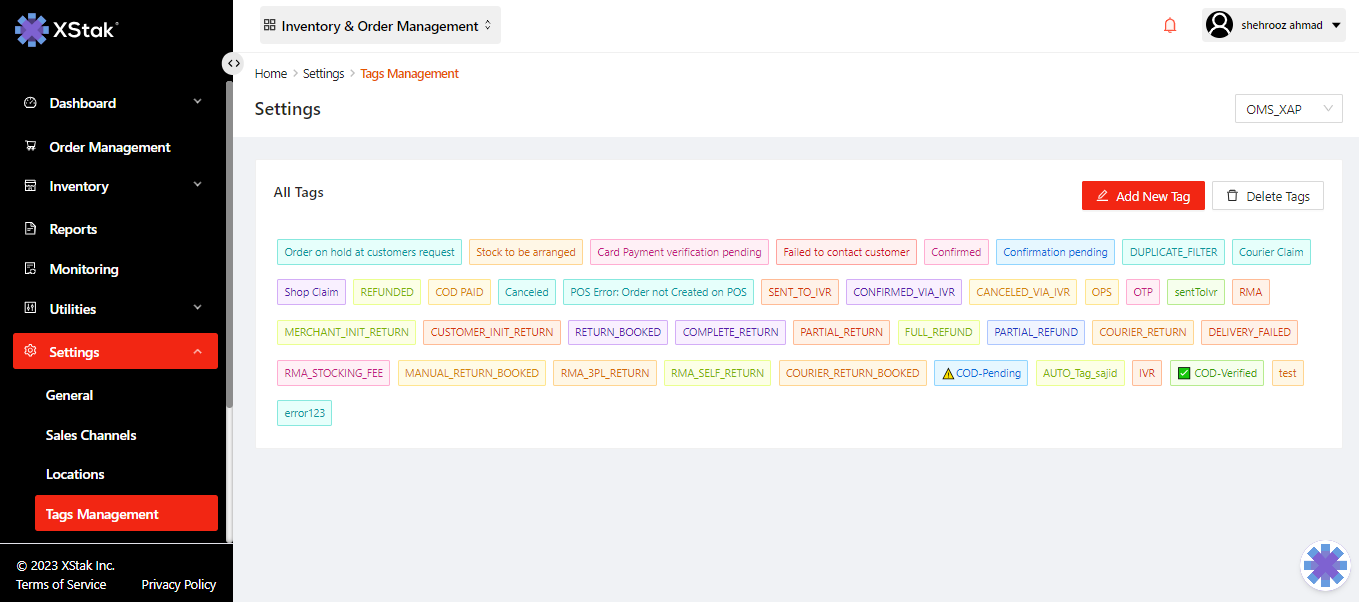Click the Reports sidebar icon
1359x602 pixels.
(x=30, y=229)
